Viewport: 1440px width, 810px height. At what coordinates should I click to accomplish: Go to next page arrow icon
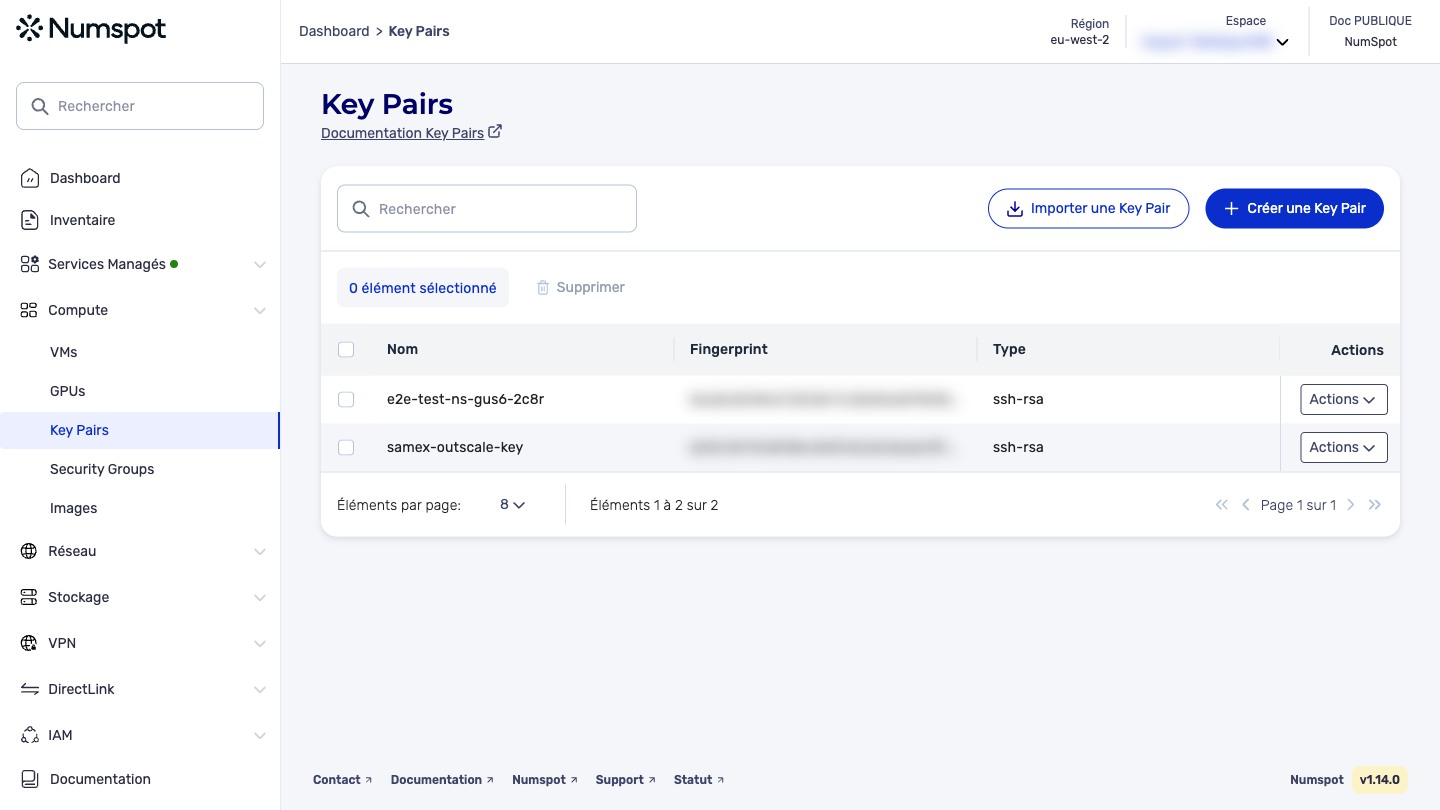tap(1351, 505)
